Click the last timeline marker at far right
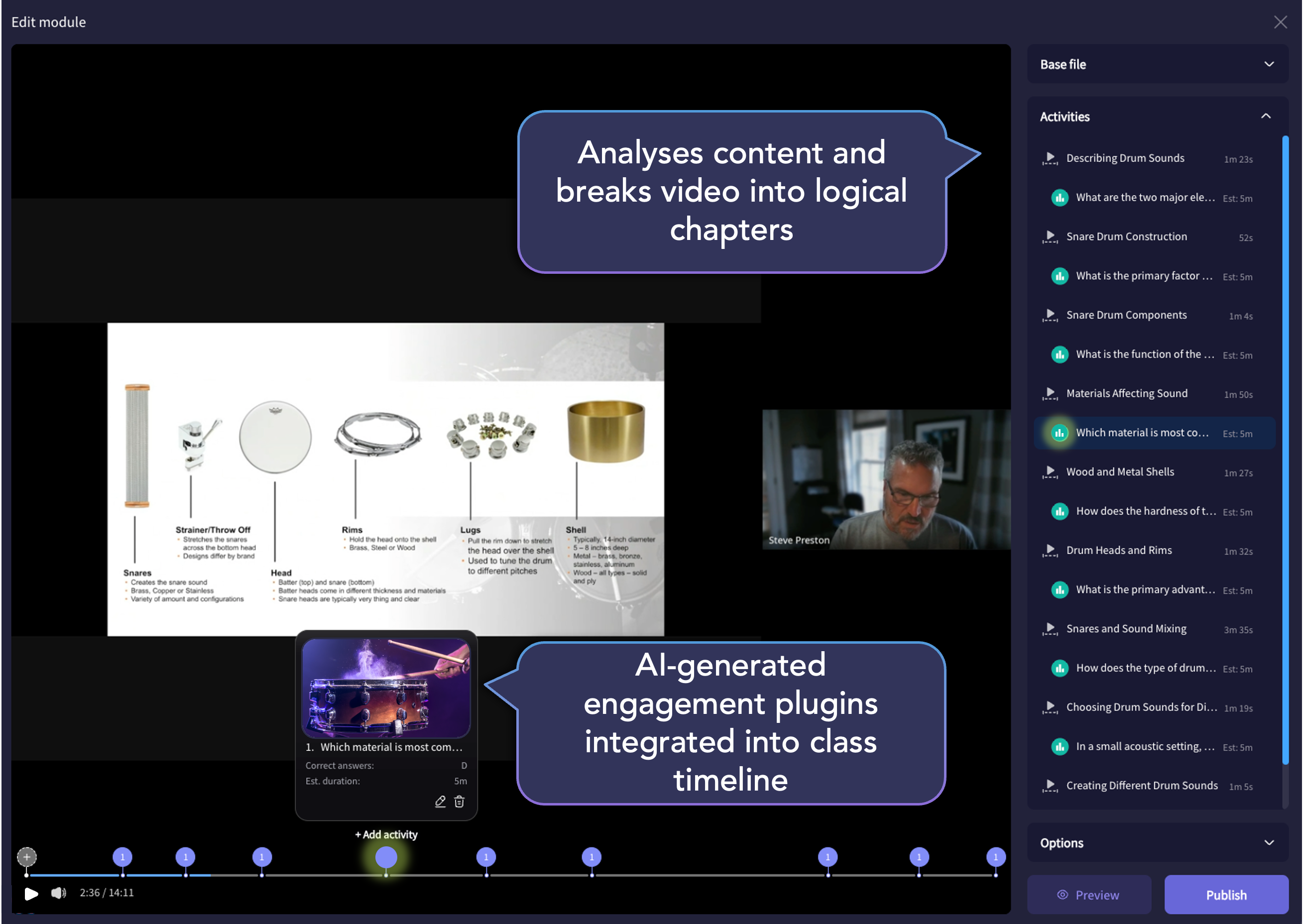The width and height of the screenshot is (1303, 924). pos(996,857)
